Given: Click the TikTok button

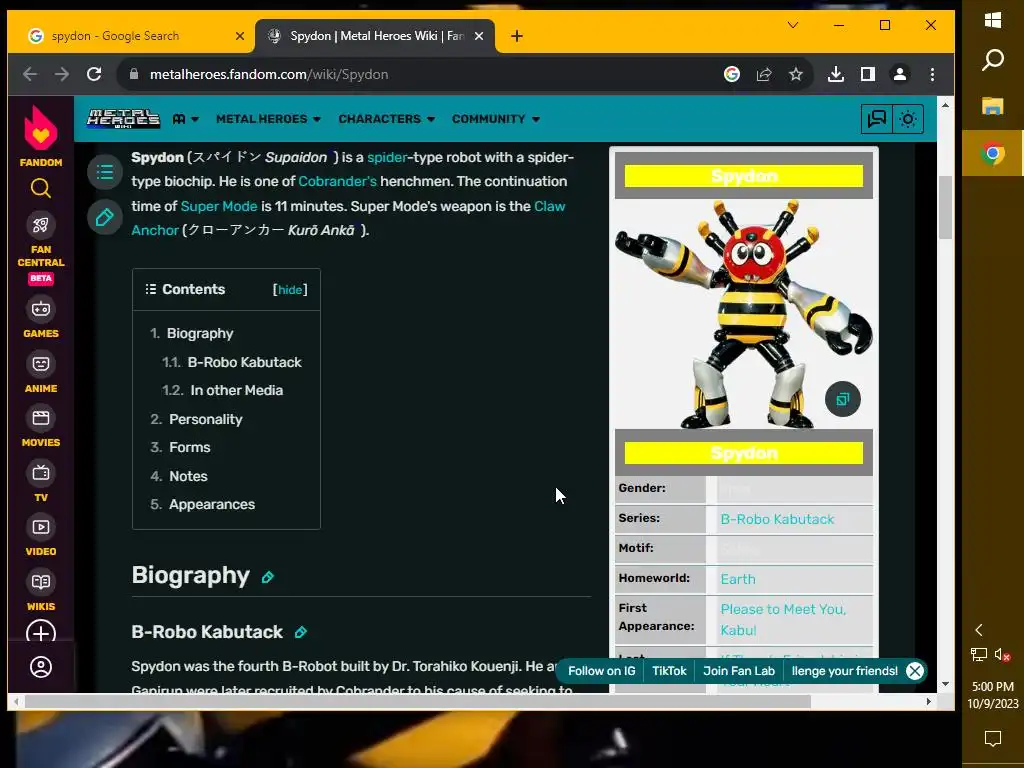Looking at the screenshot, I should click(669, 671).
